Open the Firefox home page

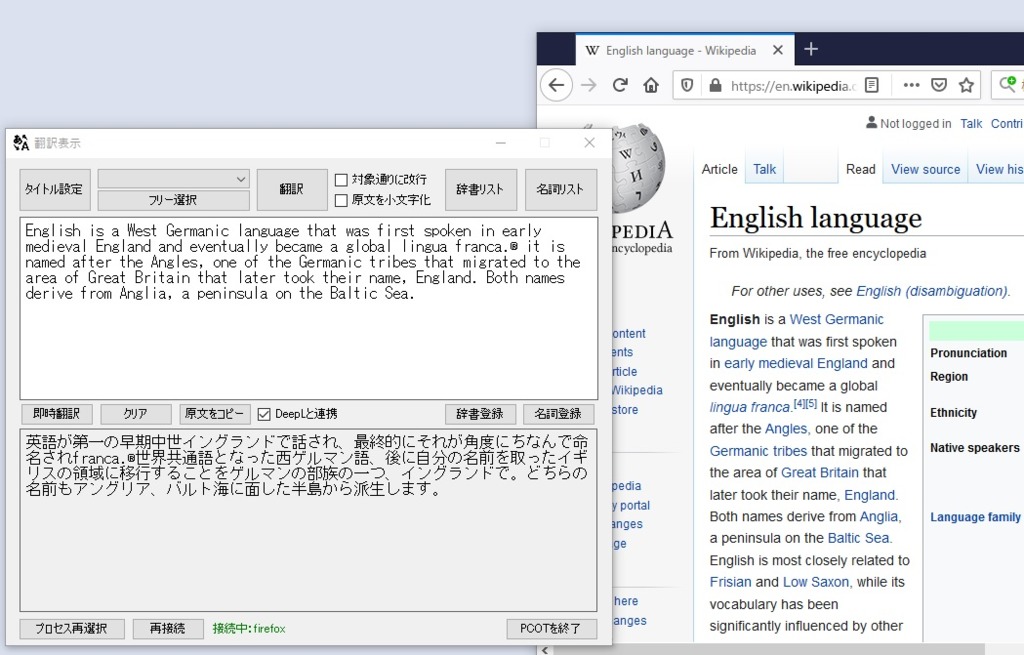(651, 85)
